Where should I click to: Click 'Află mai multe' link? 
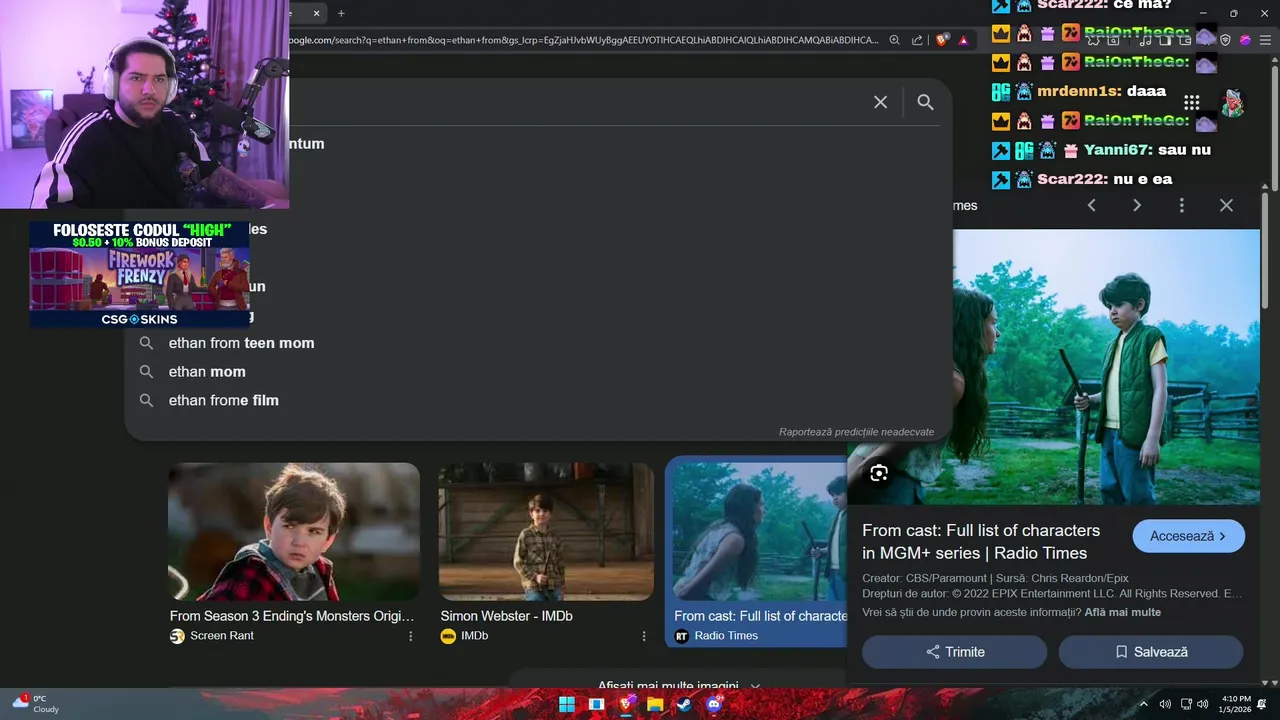1123,612
